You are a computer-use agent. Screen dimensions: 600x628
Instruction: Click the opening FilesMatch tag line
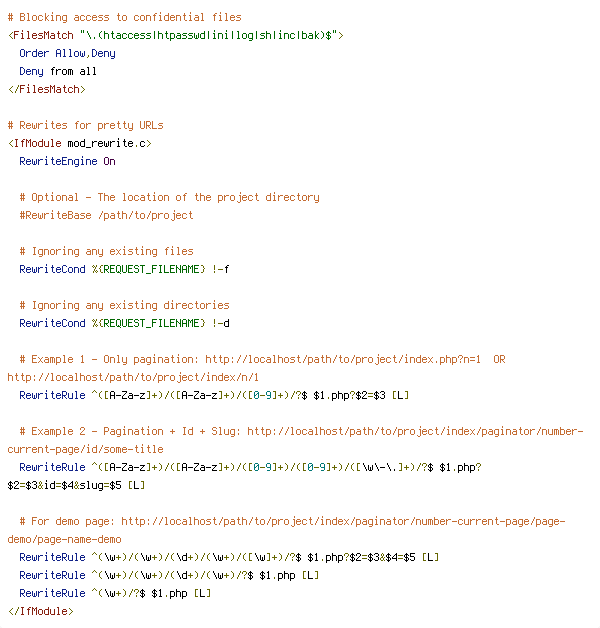[x=176, y=35]
